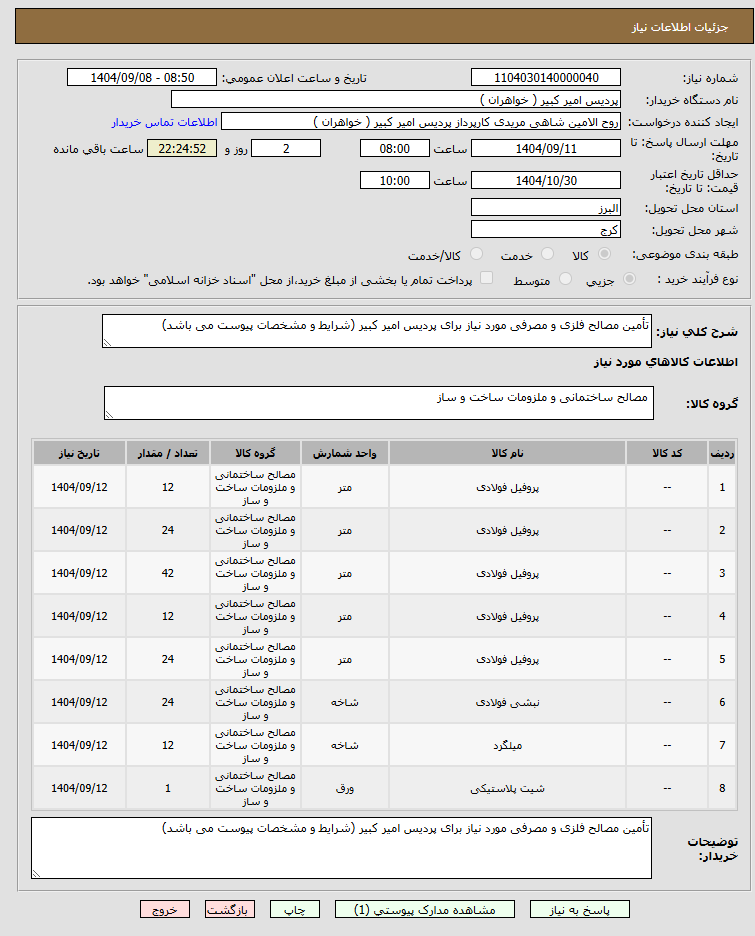
Task: Select the خدمت radio button
Action: [x=547, y=254]
